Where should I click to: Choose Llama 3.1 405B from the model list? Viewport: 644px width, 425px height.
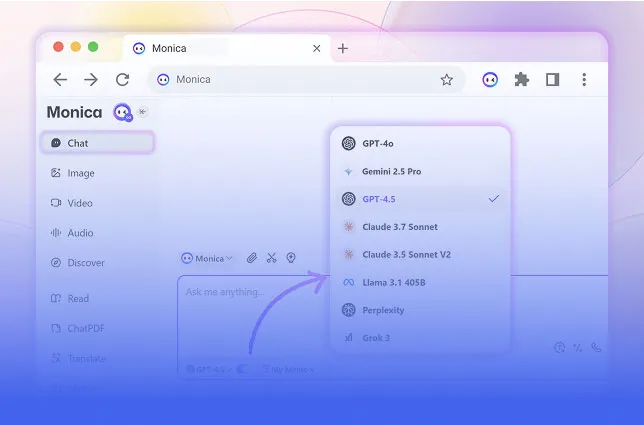(420, 283)
